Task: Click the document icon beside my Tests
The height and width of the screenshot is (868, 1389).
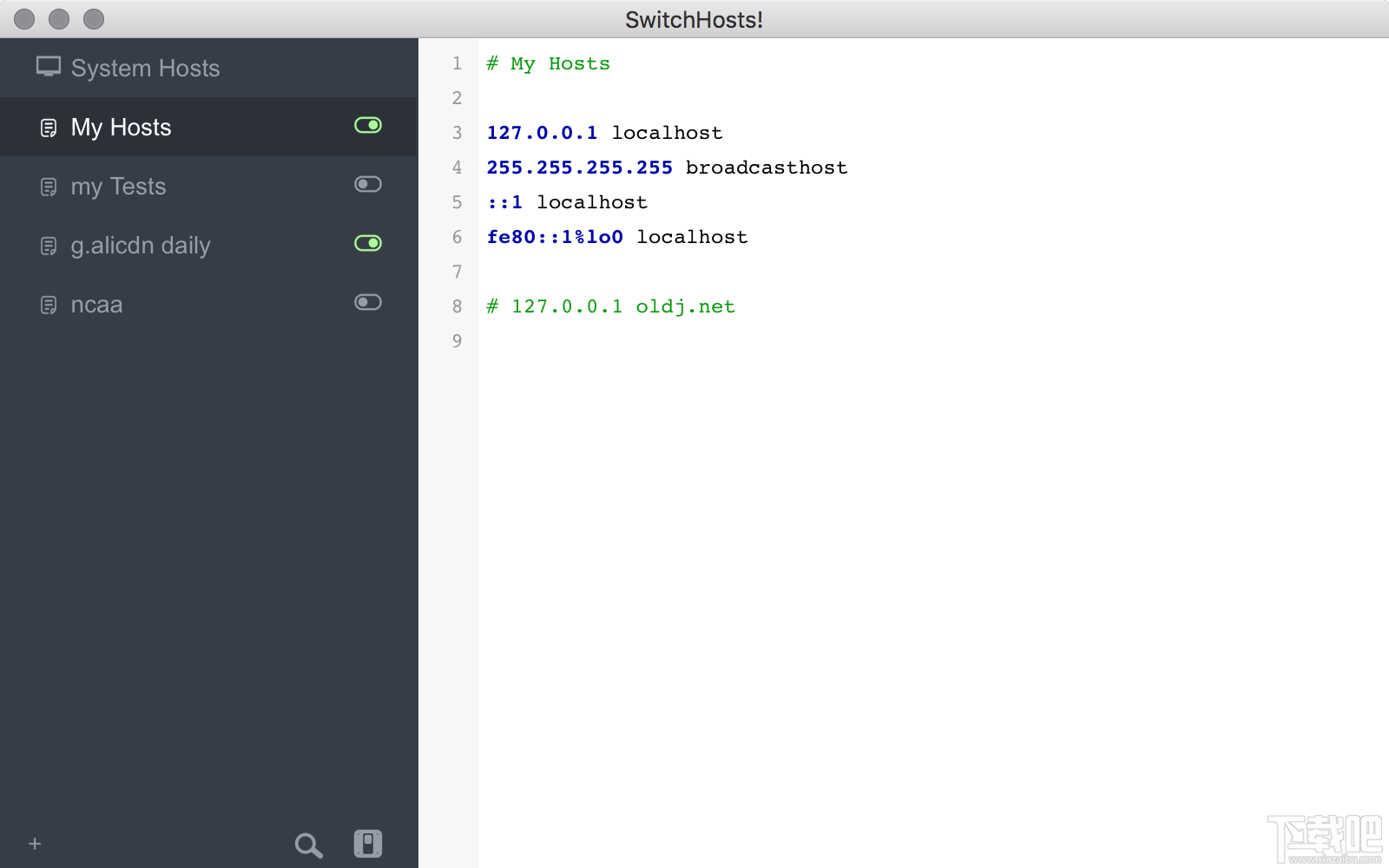Action: 49,186
